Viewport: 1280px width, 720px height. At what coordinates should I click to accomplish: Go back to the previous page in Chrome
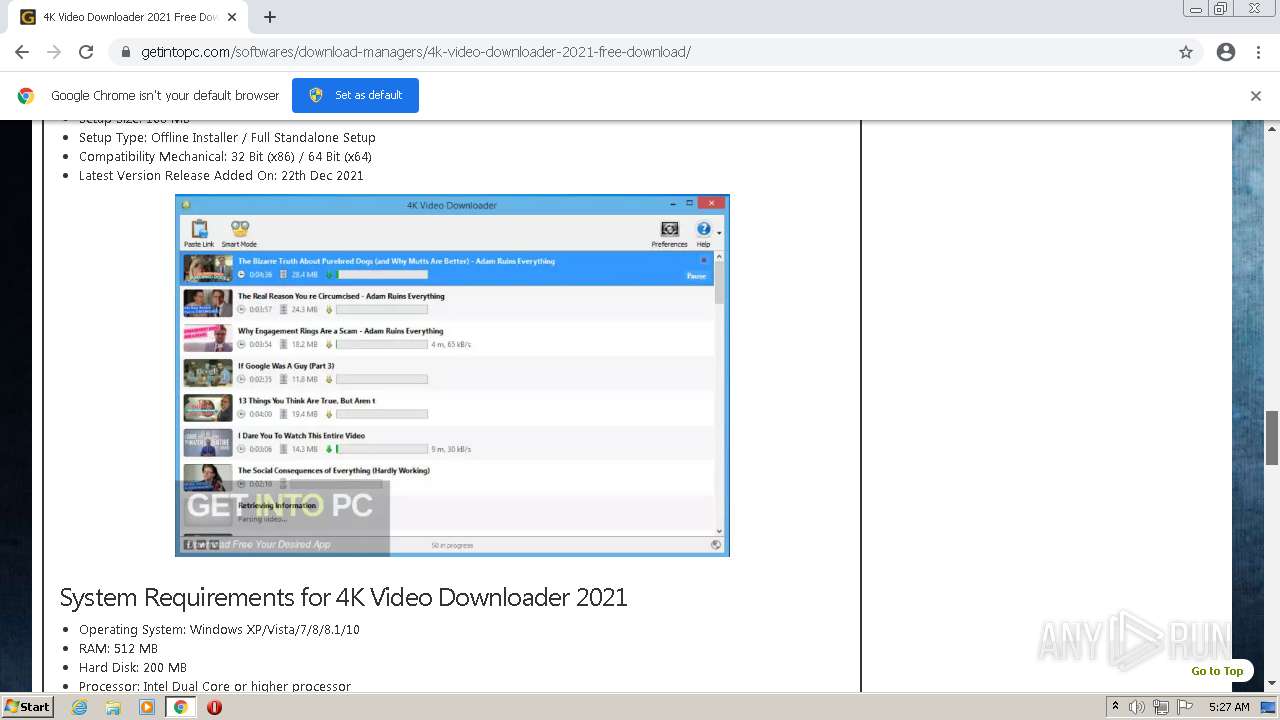pos(22,52)
